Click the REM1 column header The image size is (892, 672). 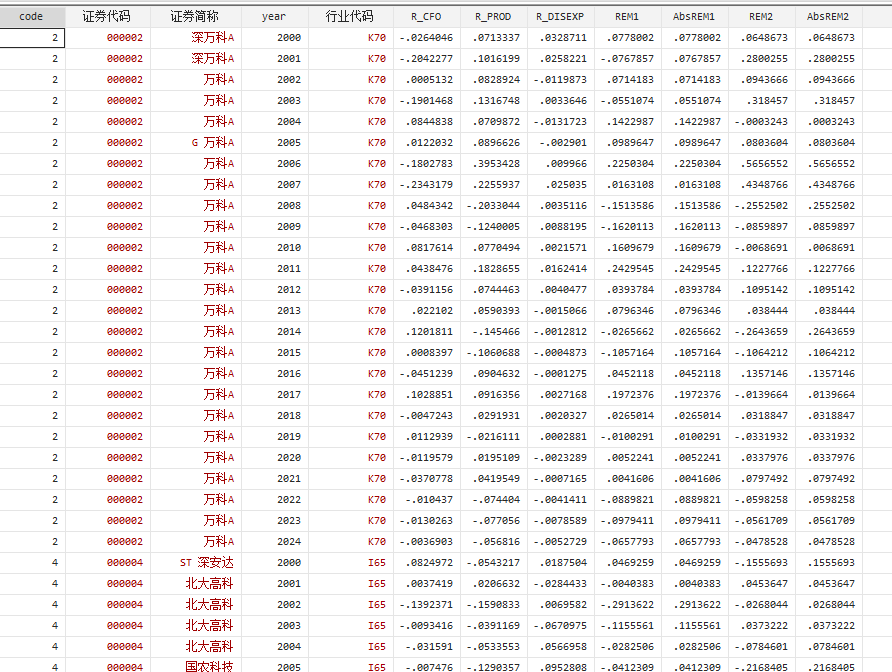(627, 17)
